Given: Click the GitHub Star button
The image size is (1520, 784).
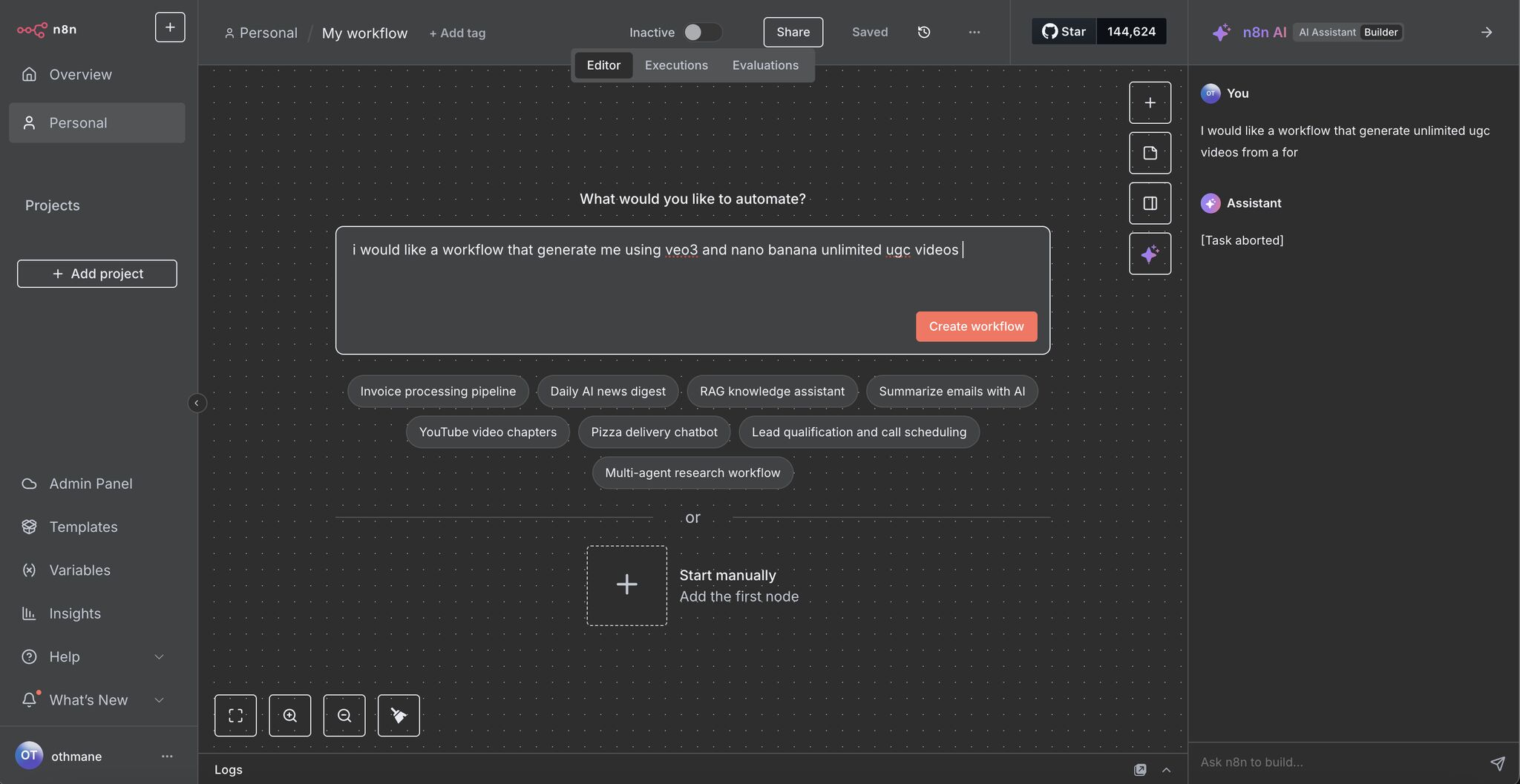Looking at the screenshot, I should point(1064,31).
